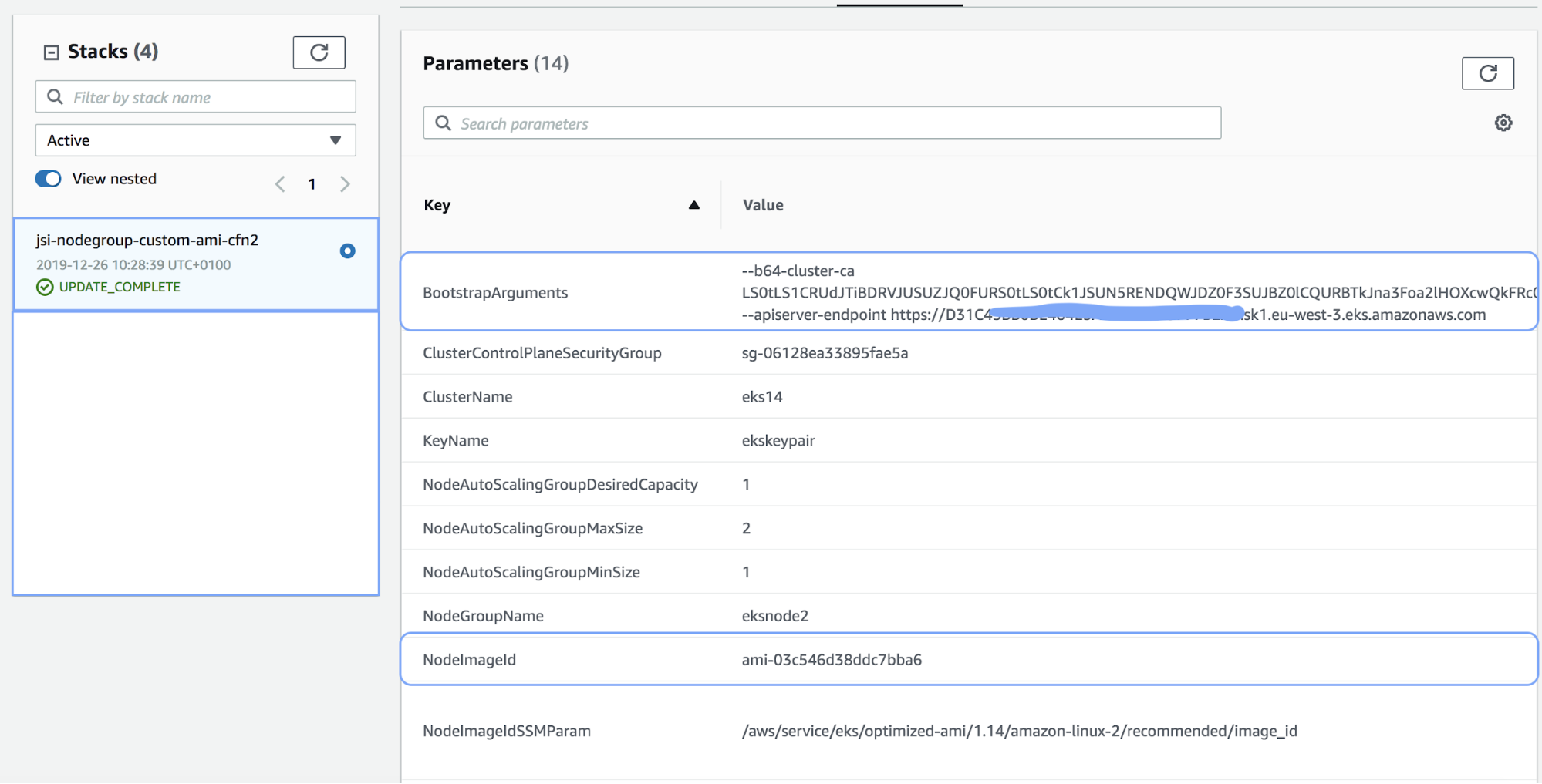Go to previous stacks page
Screen dimensions: 1542x784
coord(280,184)
